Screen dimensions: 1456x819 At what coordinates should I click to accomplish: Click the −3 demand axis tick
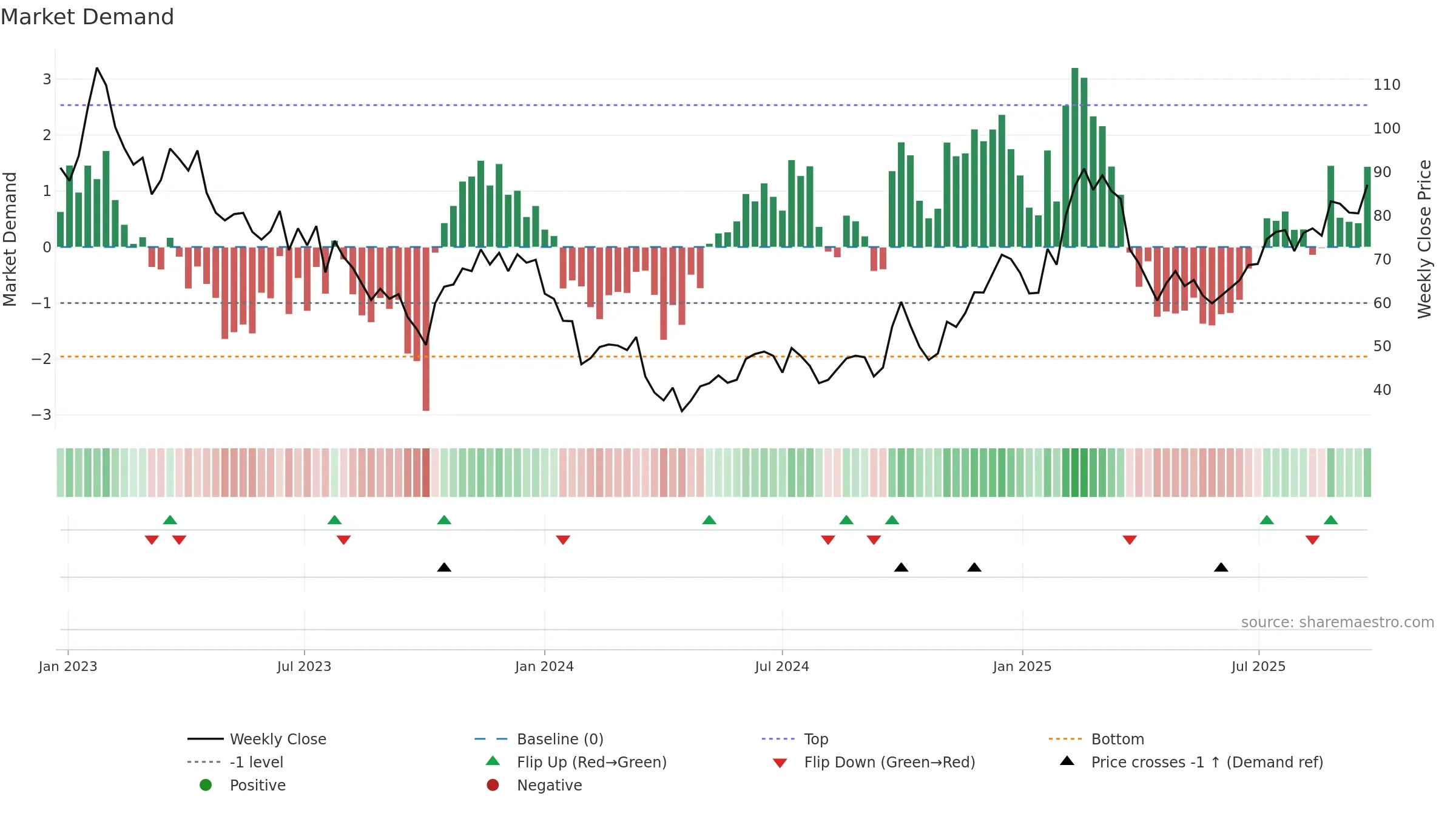[x=41, y=415]
